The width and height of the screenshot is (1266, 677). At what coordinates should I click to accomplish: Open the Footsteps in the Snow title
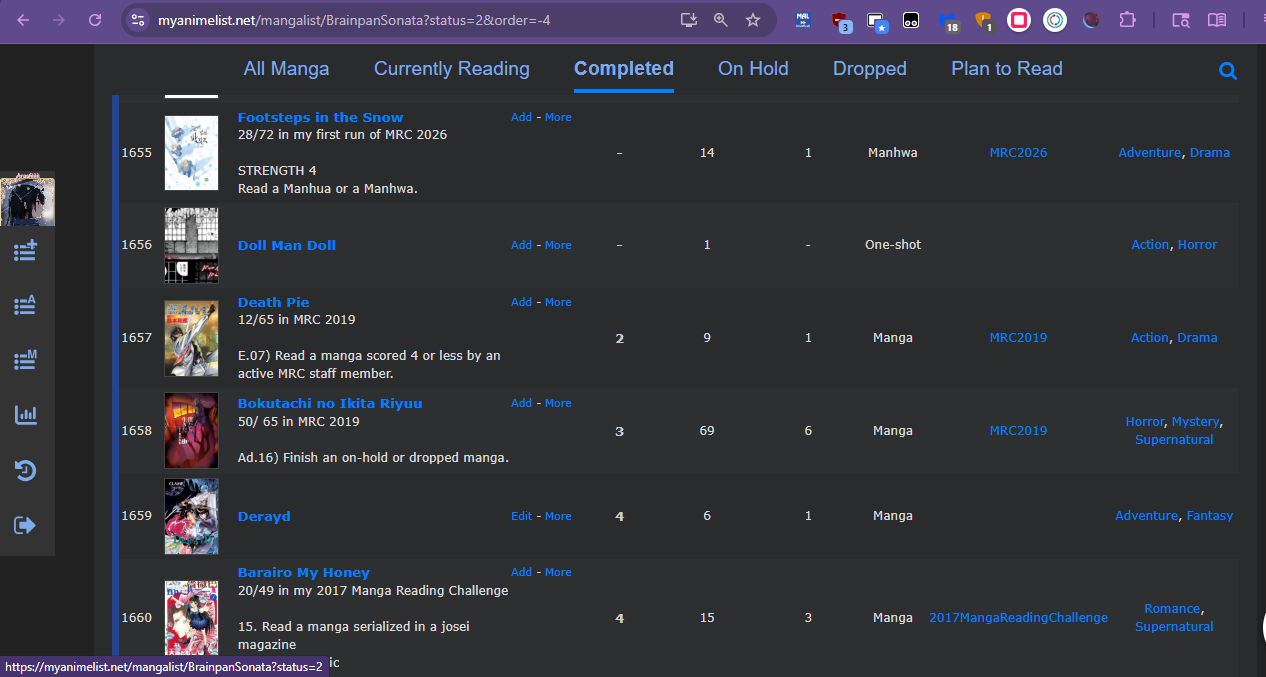pyautogui.click(x=320, y=117)
